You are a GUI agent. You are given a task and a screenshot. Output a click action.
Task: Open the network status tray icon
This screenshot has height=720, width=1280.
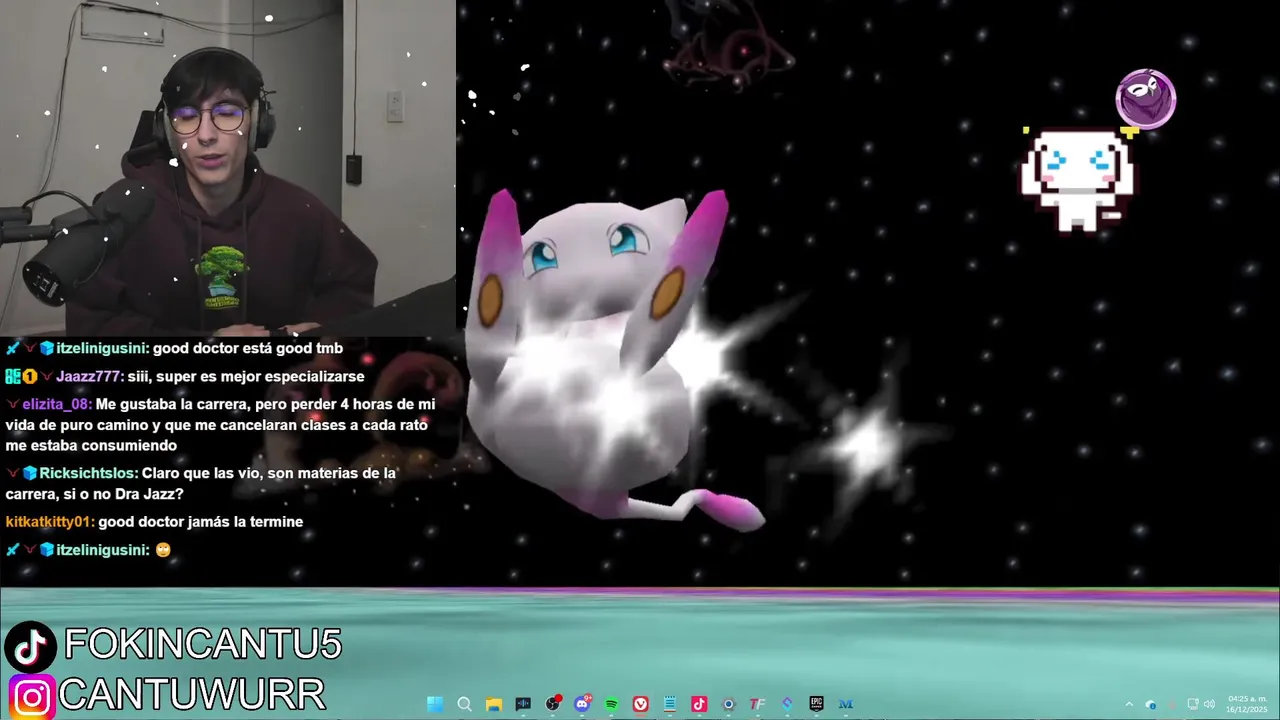(x=1193, y=704)
